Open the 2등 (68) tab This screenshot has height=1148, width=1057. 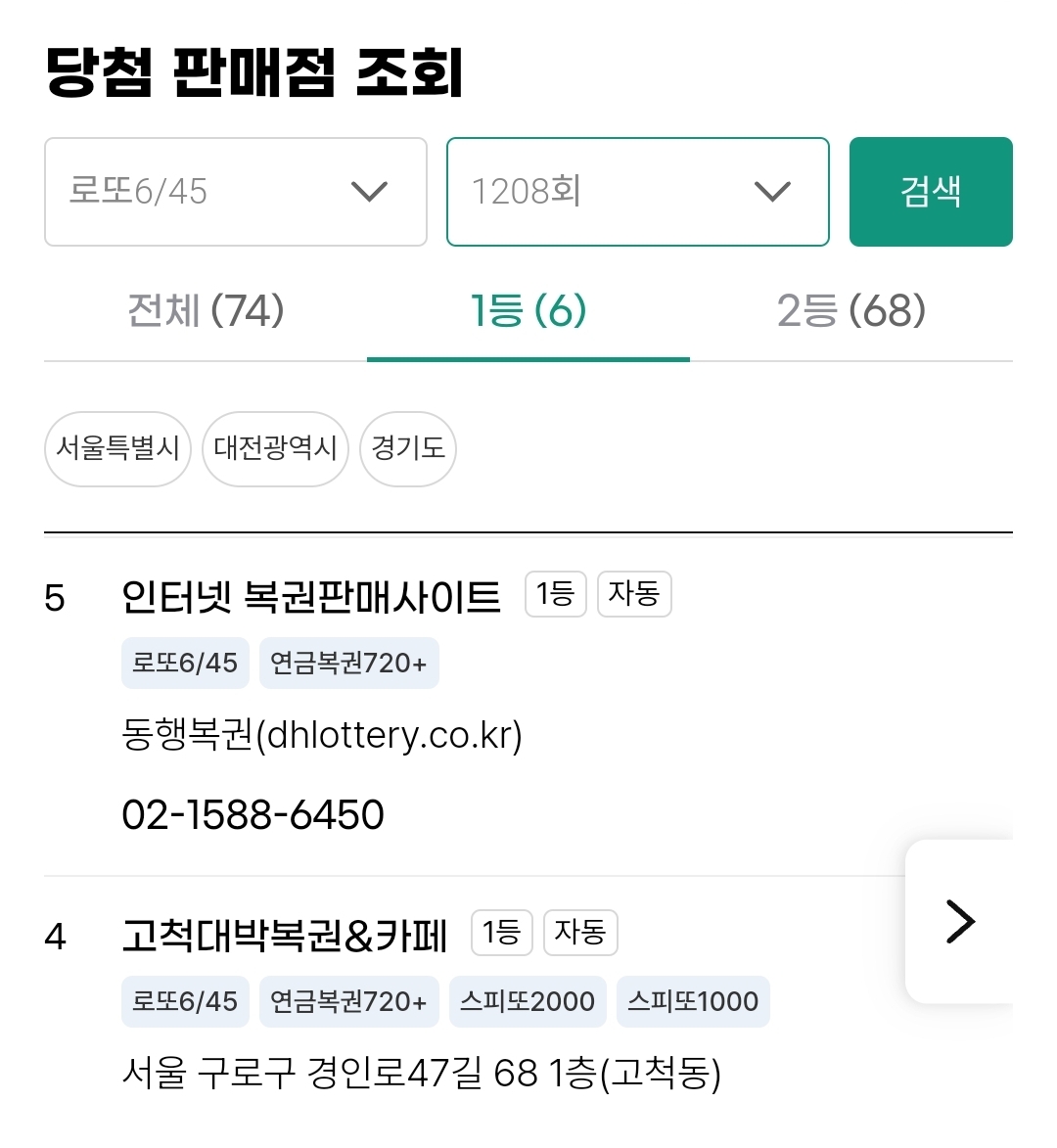tap(850, 312)
